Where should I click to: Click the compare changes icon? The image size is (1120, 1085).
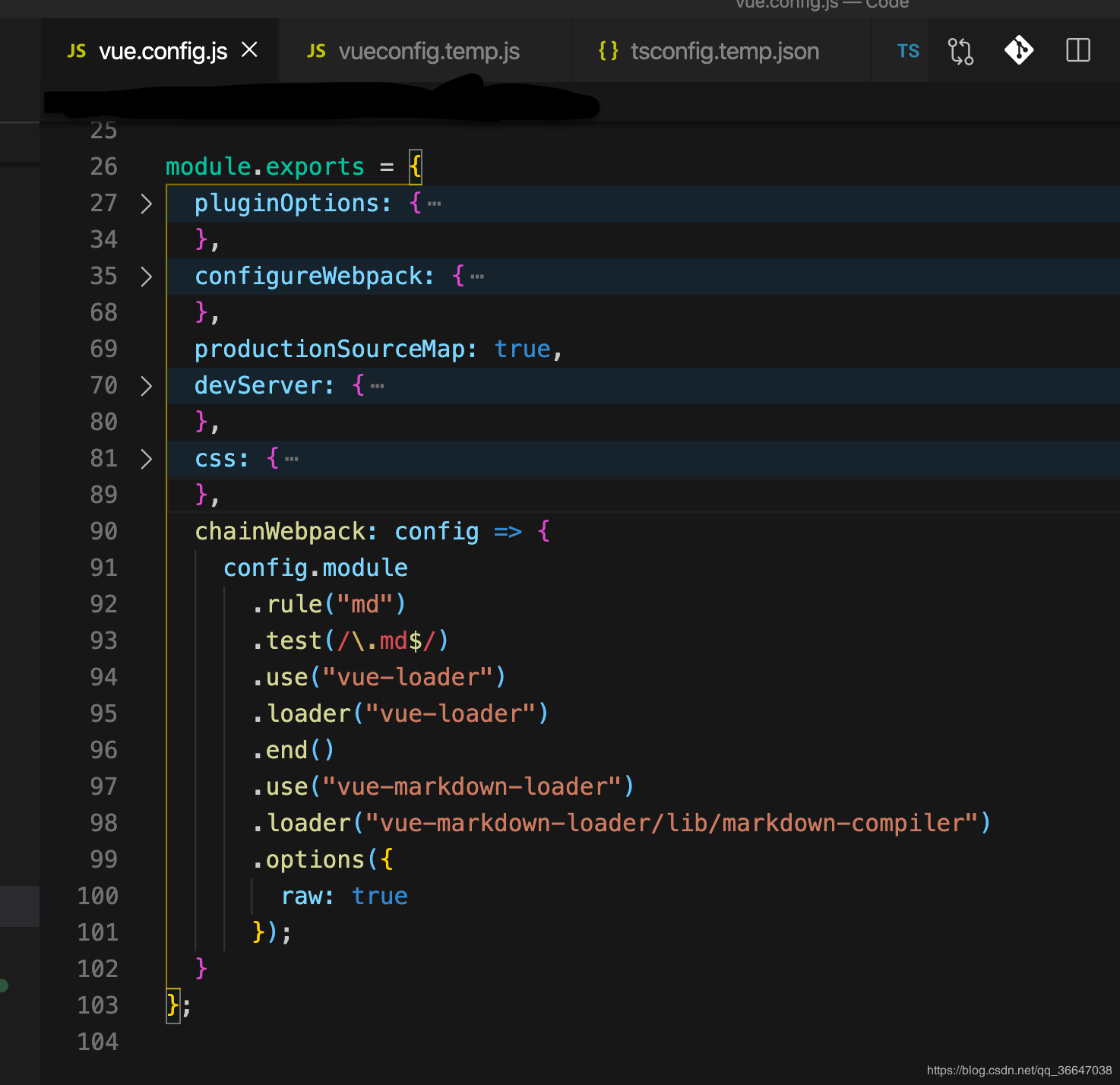(x=960, y=51)
